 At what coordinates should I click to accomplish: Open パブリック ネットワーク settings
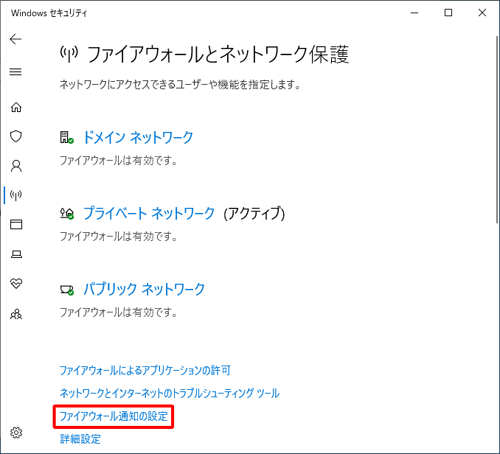(144, 289)
